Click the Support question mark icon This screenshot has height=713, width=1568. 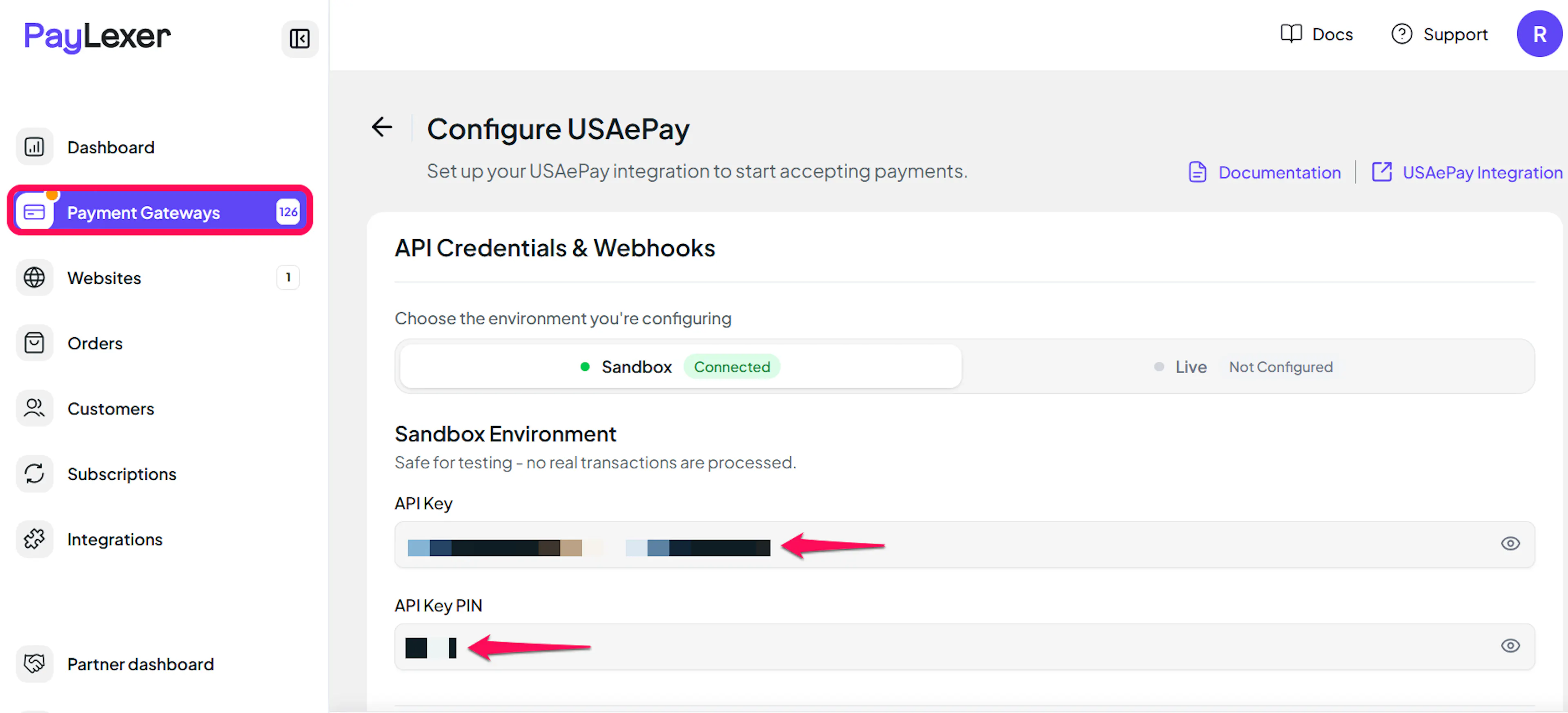(1401, 33)
